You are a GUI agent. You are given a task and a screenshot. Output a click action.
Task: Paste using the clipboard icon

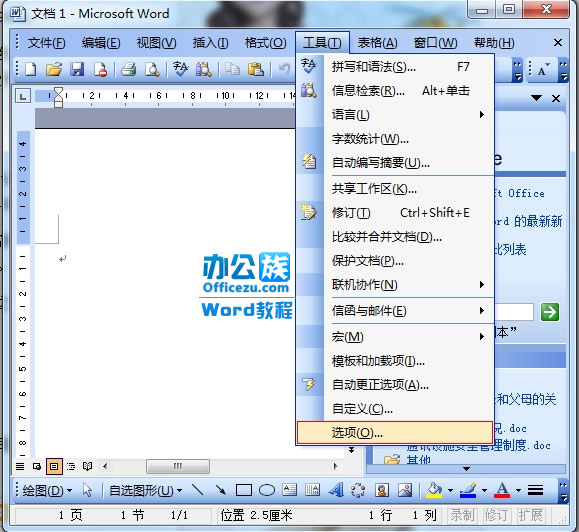(256, 69)
